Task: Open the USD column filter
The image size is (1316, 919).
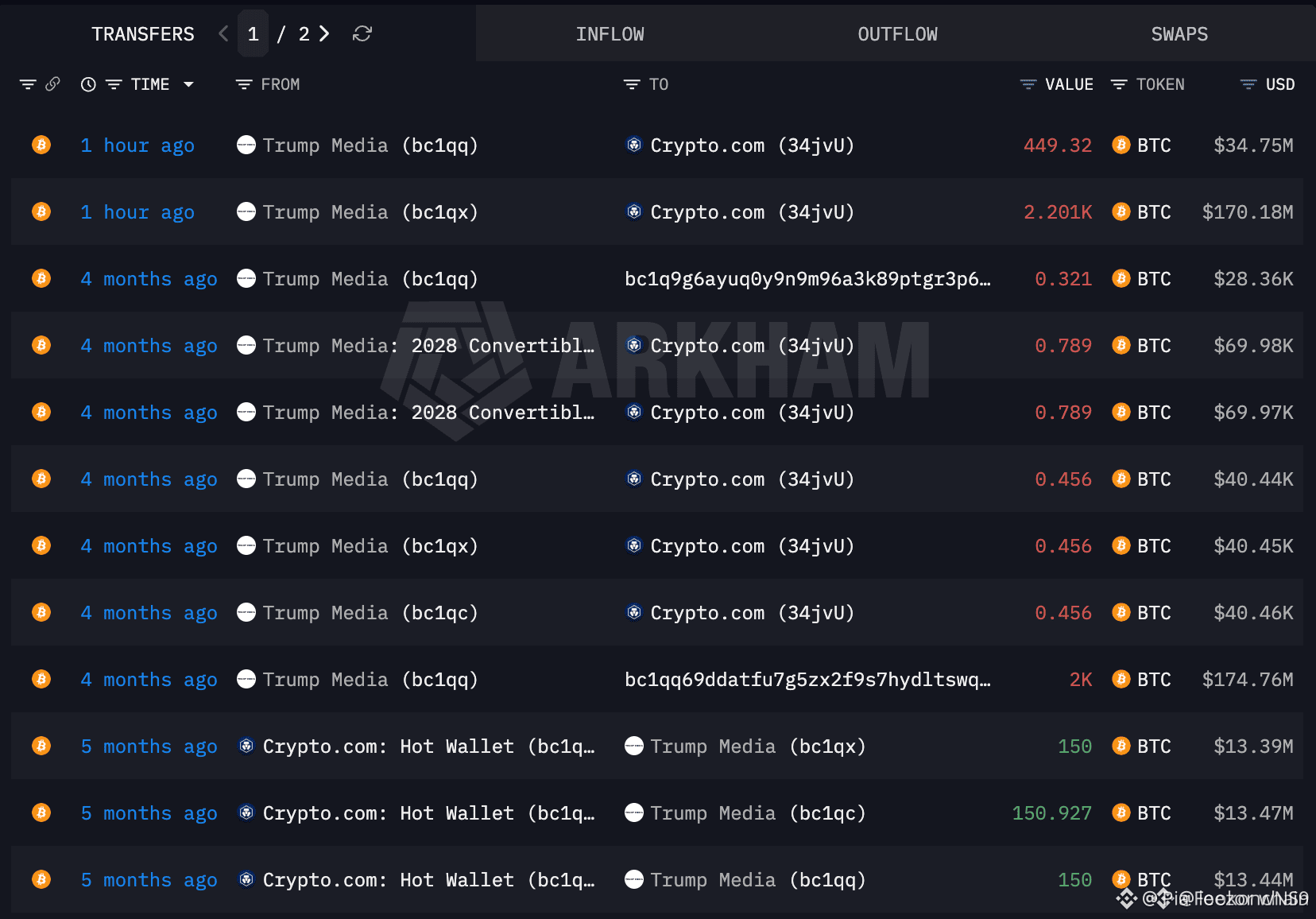Action: coord(1248,84)
